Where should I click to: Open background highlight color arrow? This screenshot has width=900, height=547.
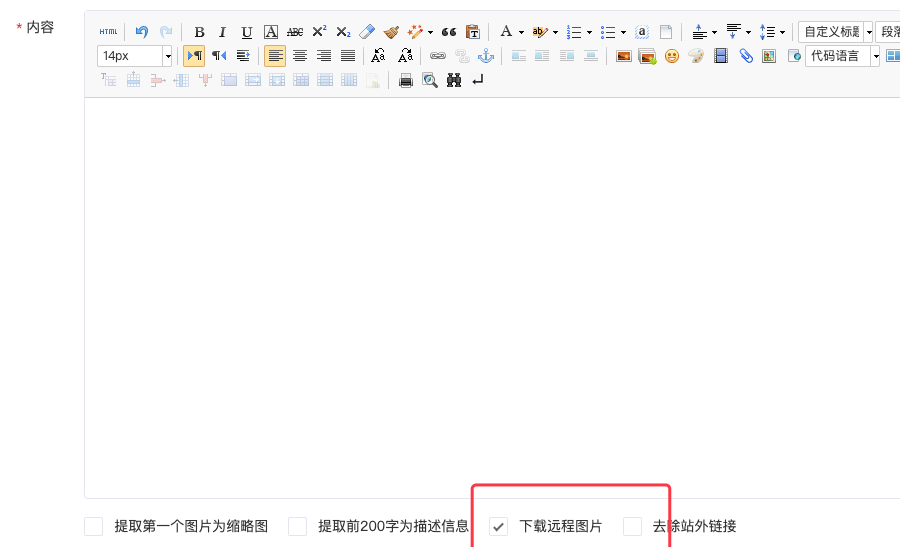coord(555,32)
